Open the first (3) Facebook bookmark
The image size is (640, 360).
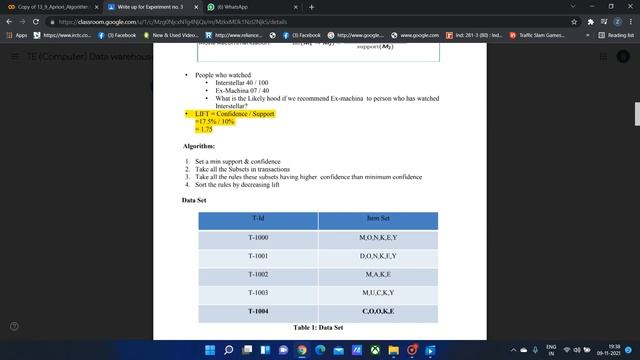click(117, 36)
